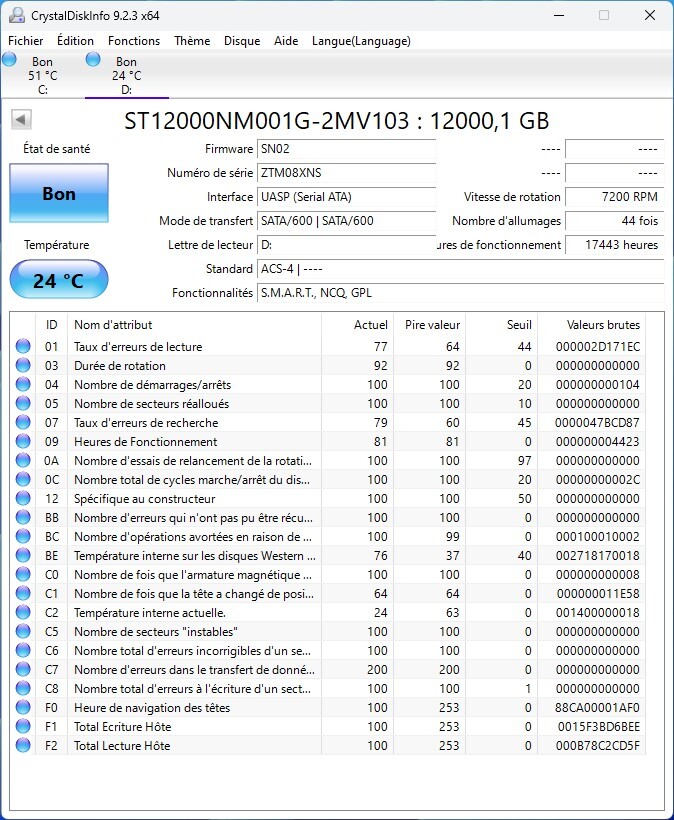
Task: Click the 24 °C temperature button
Action: point(59,280)
